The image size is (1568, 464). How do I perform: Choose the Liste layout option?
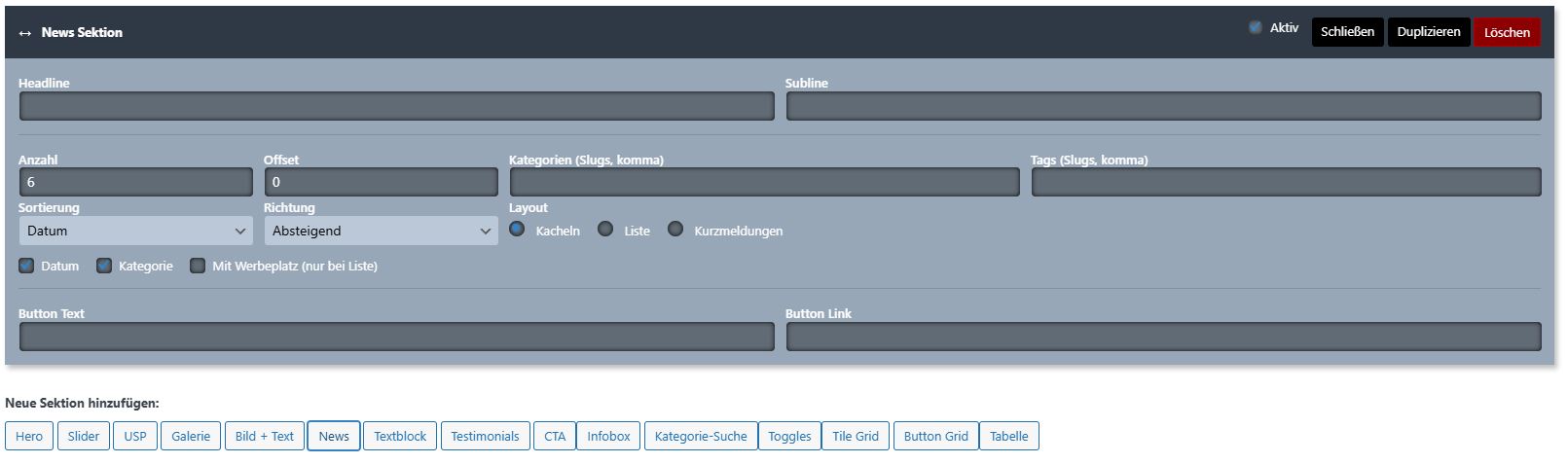pyautogui.click(x=605, y=230)
